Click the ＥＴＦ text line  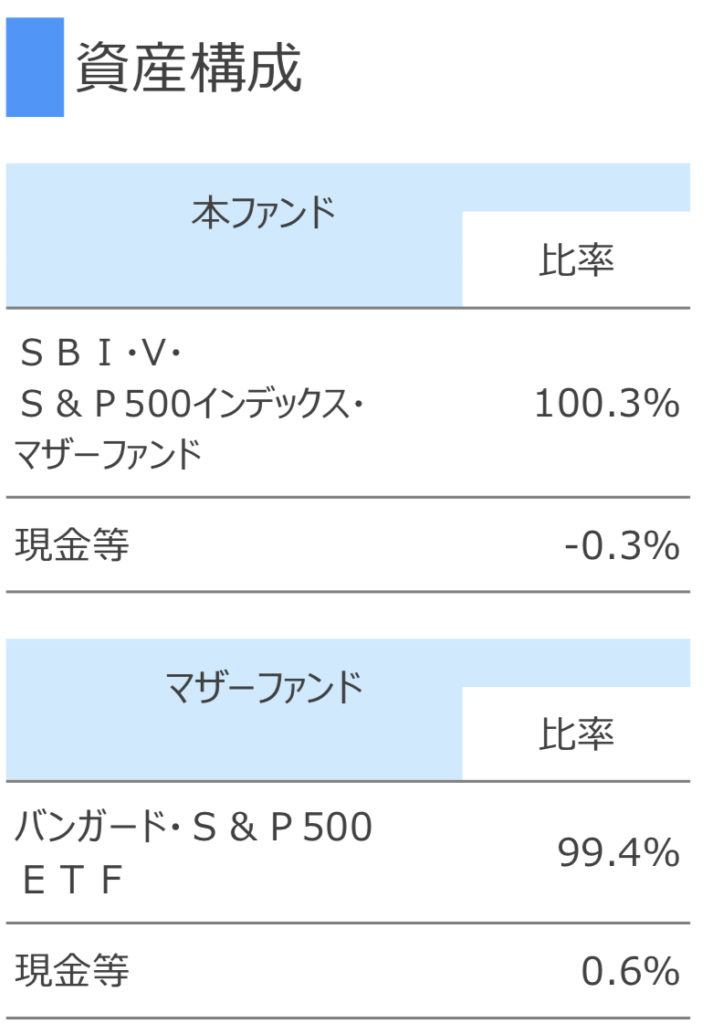(72, 880)
